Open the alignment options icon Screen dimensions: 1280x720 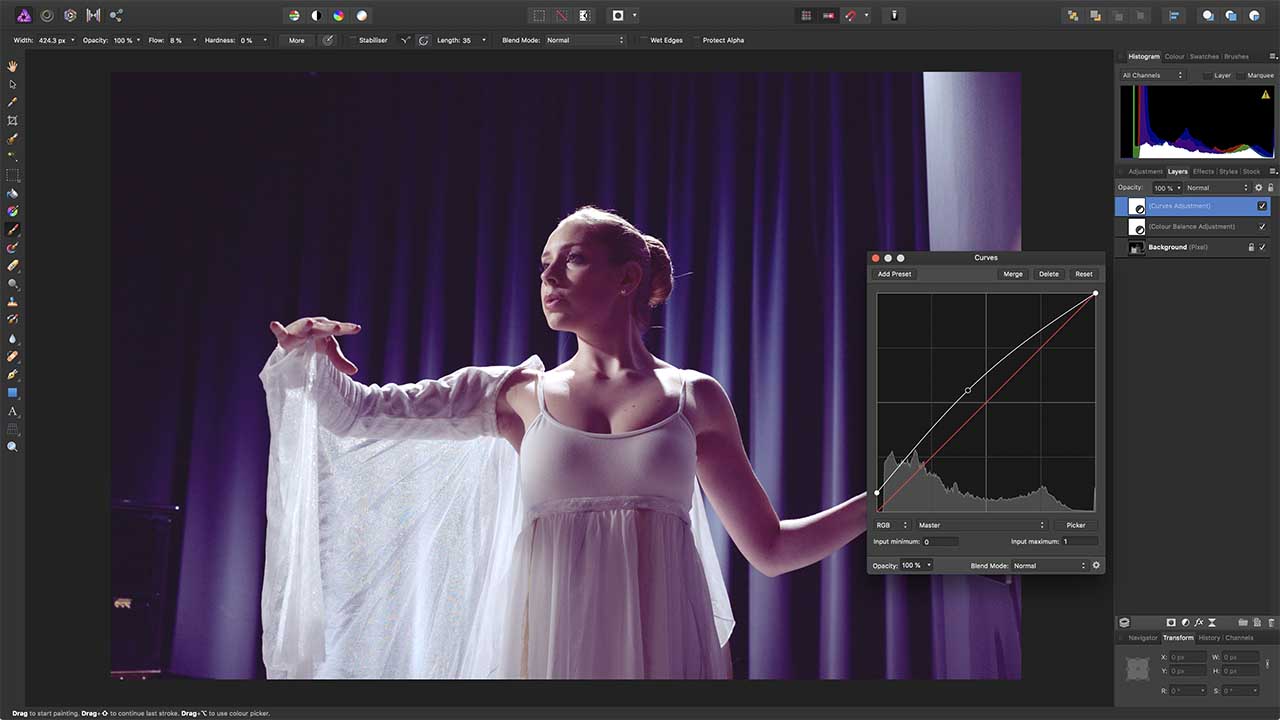1176,16
